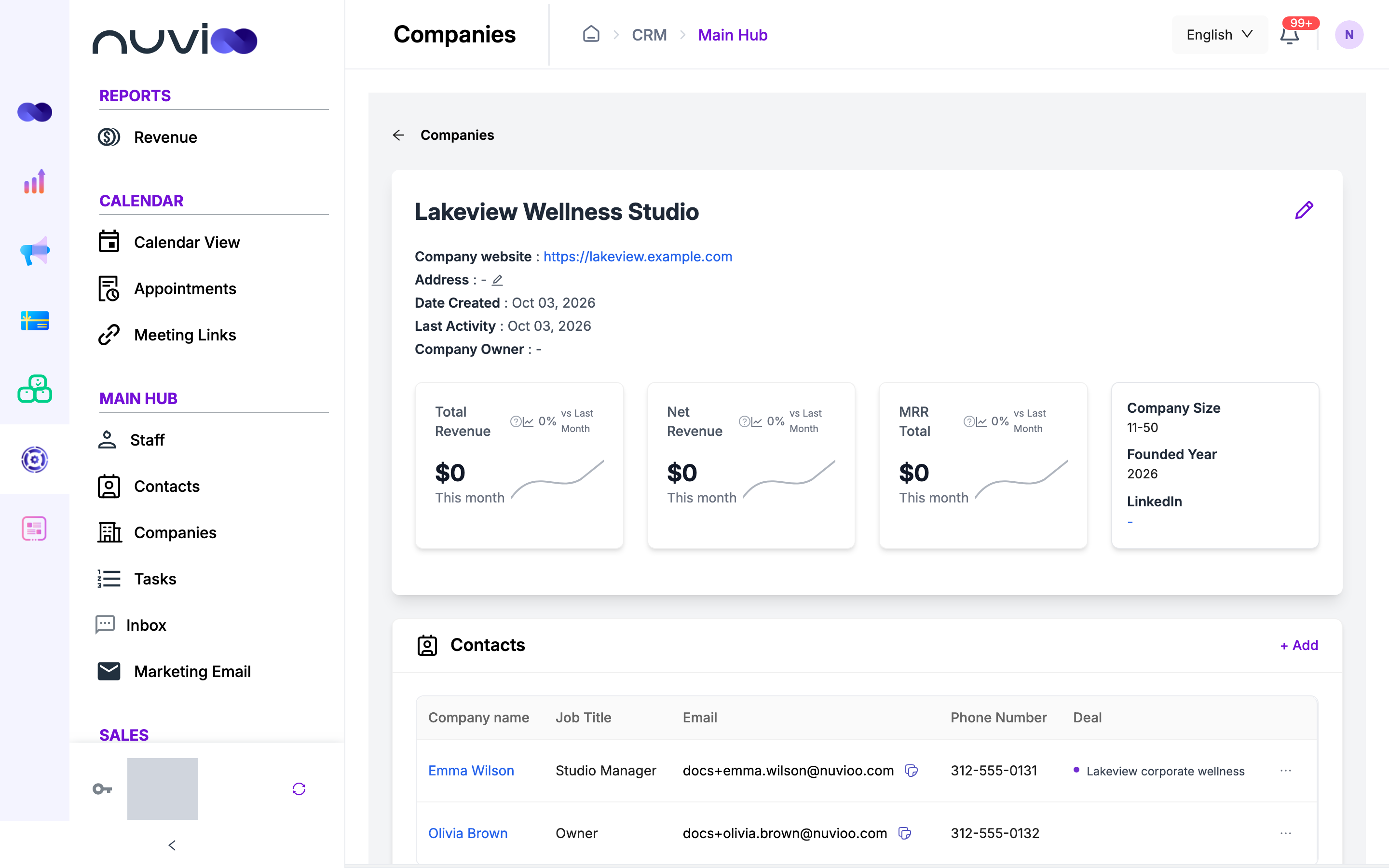Click the refresh icon near the key
Viewport: 1389px width, 868px height.
pyautogui.click(x=299, y=789)
